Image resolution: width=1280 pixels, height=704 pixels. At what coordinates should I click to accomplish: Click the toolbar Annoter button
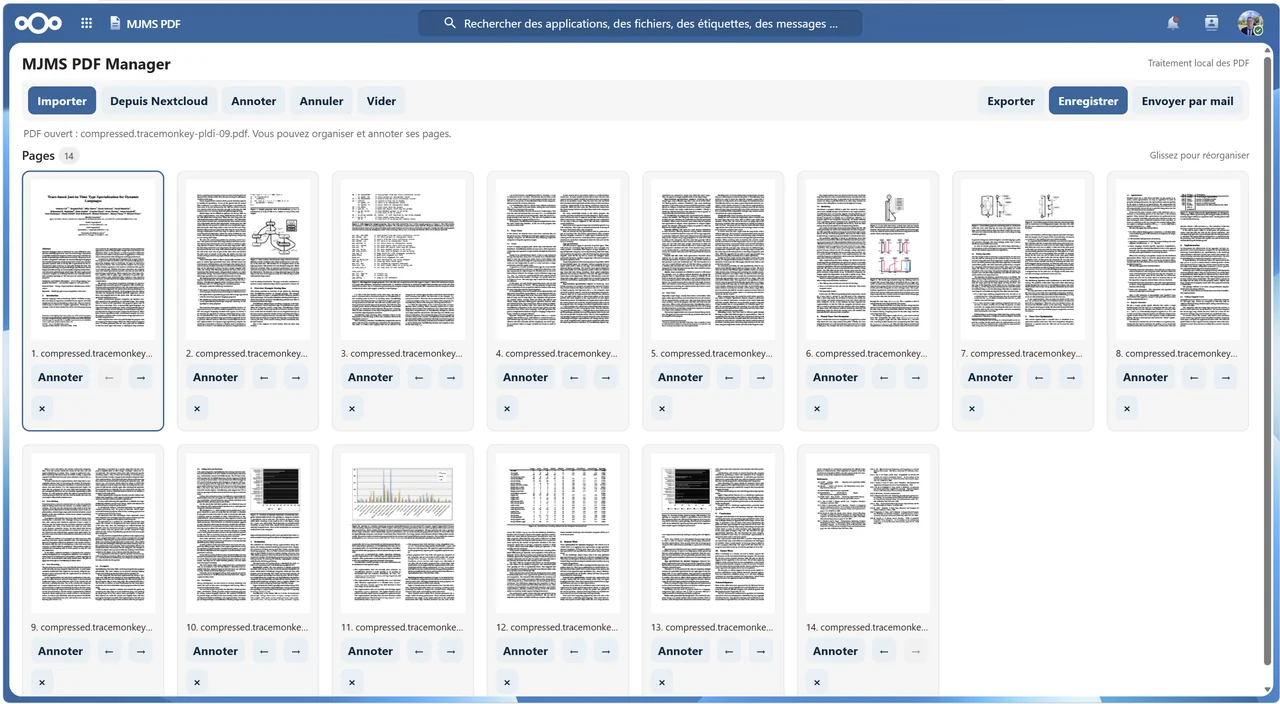(254, 101)
